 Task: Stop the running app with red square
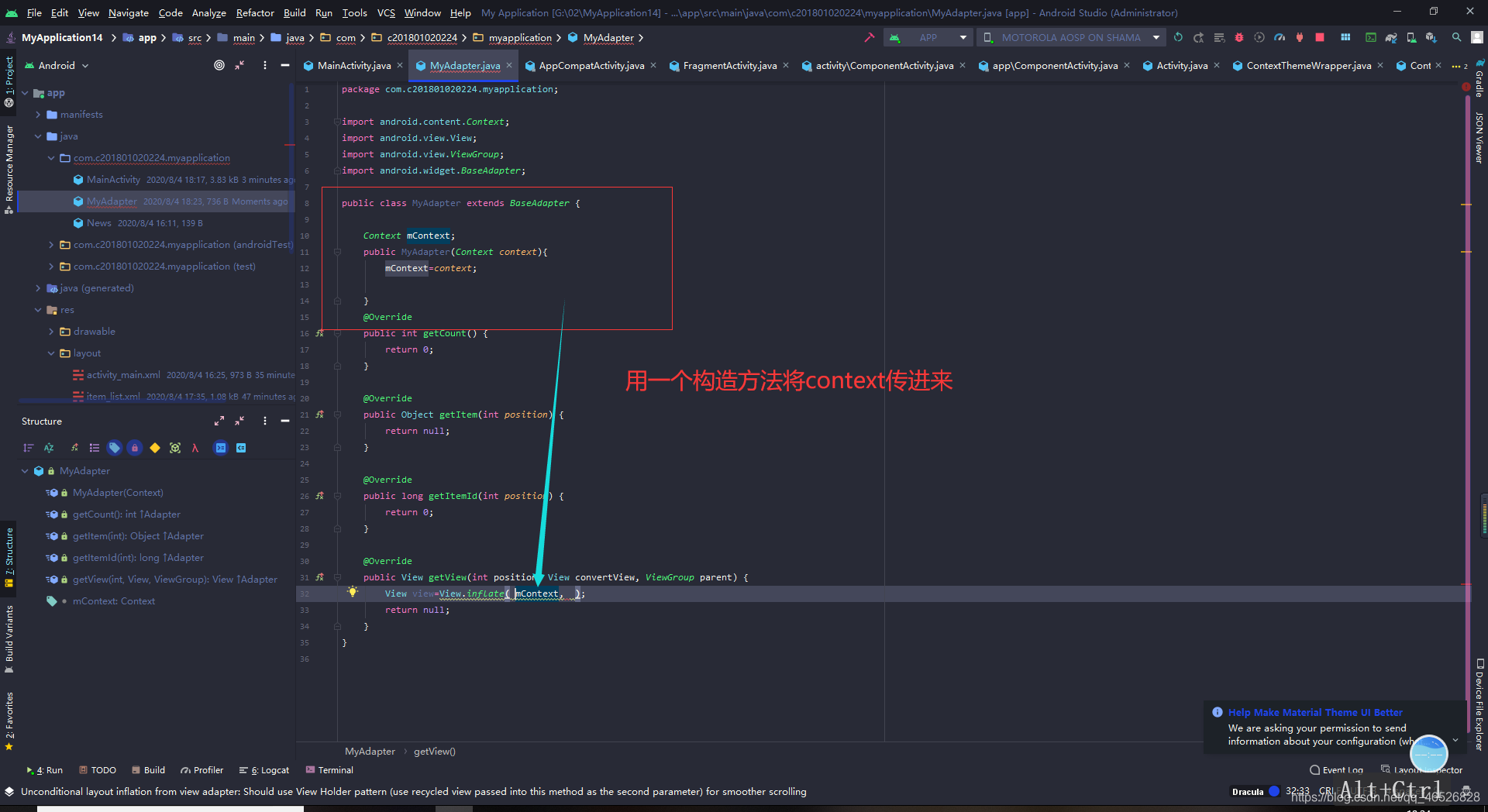pyautogui.click(x=1320, y=37)
